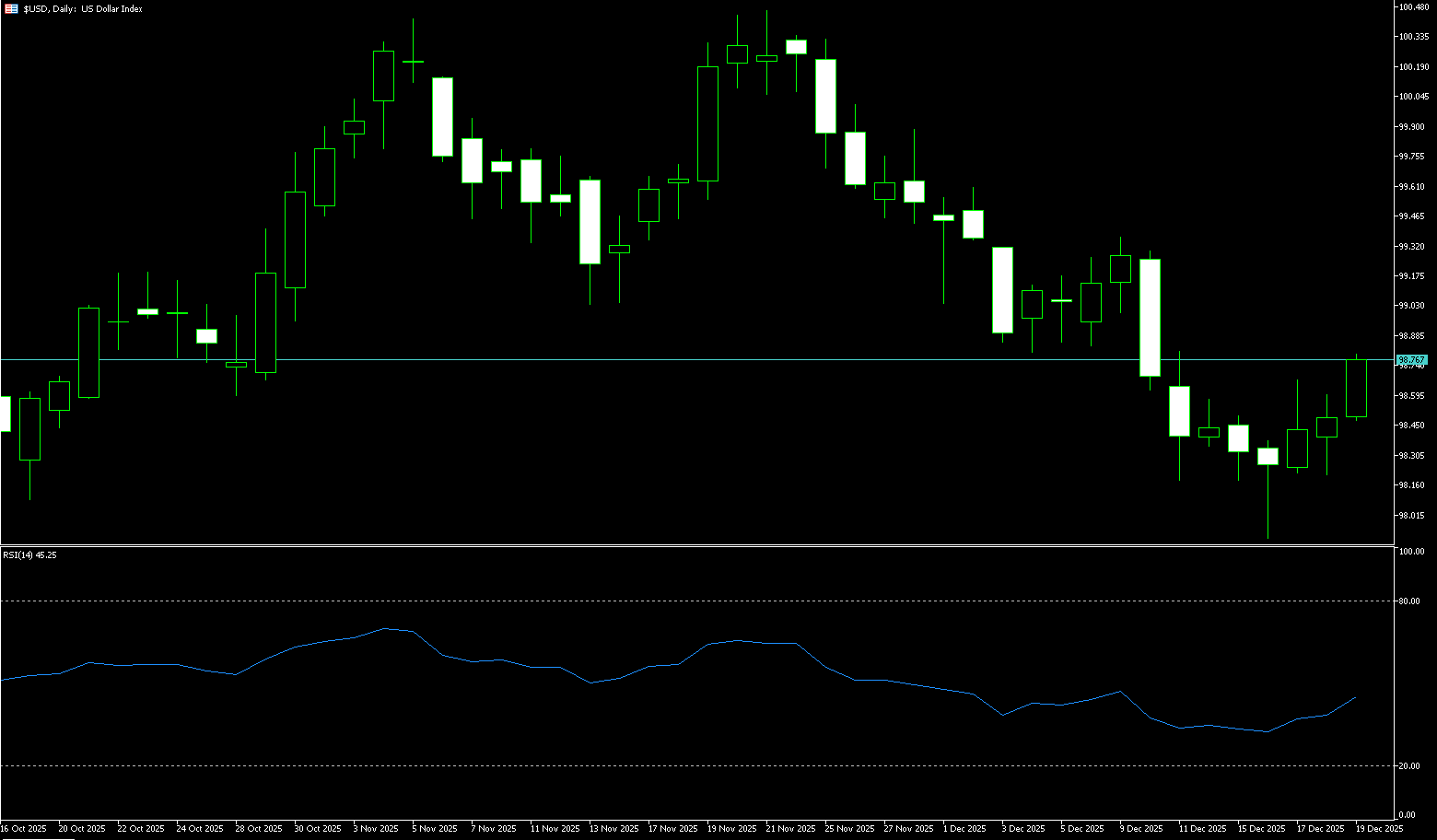The height and width of the screenshot is (840, 1437).
Task: Select the 0.00 label on the RSI scale
Action: click(1408, 815)
